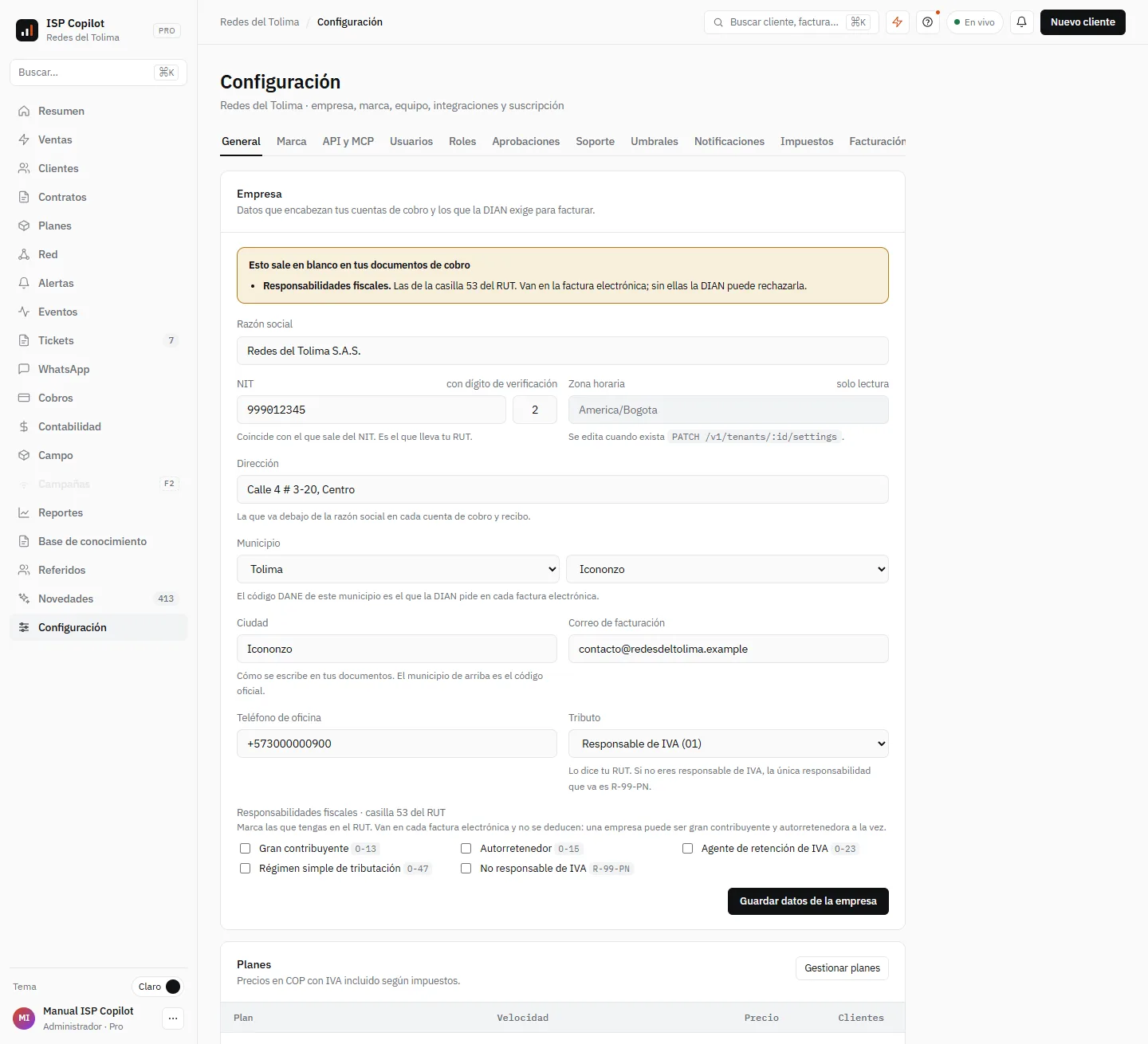
Task: Click the lightning quick actions button
Action: pyautogui.click(x=897, y=22)
